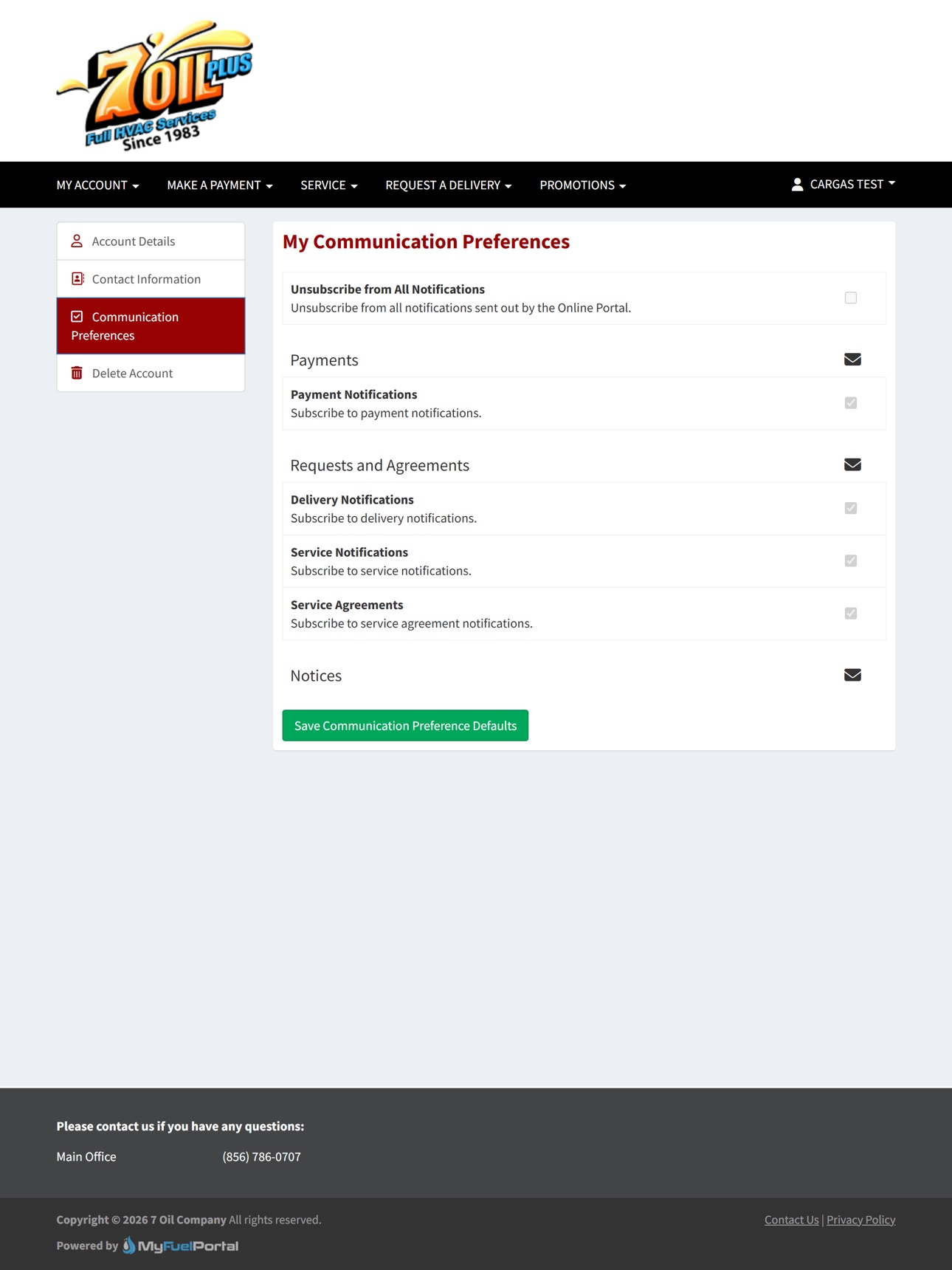Expand REQUEST A DELIVERY menu

(x=449, y=185)
